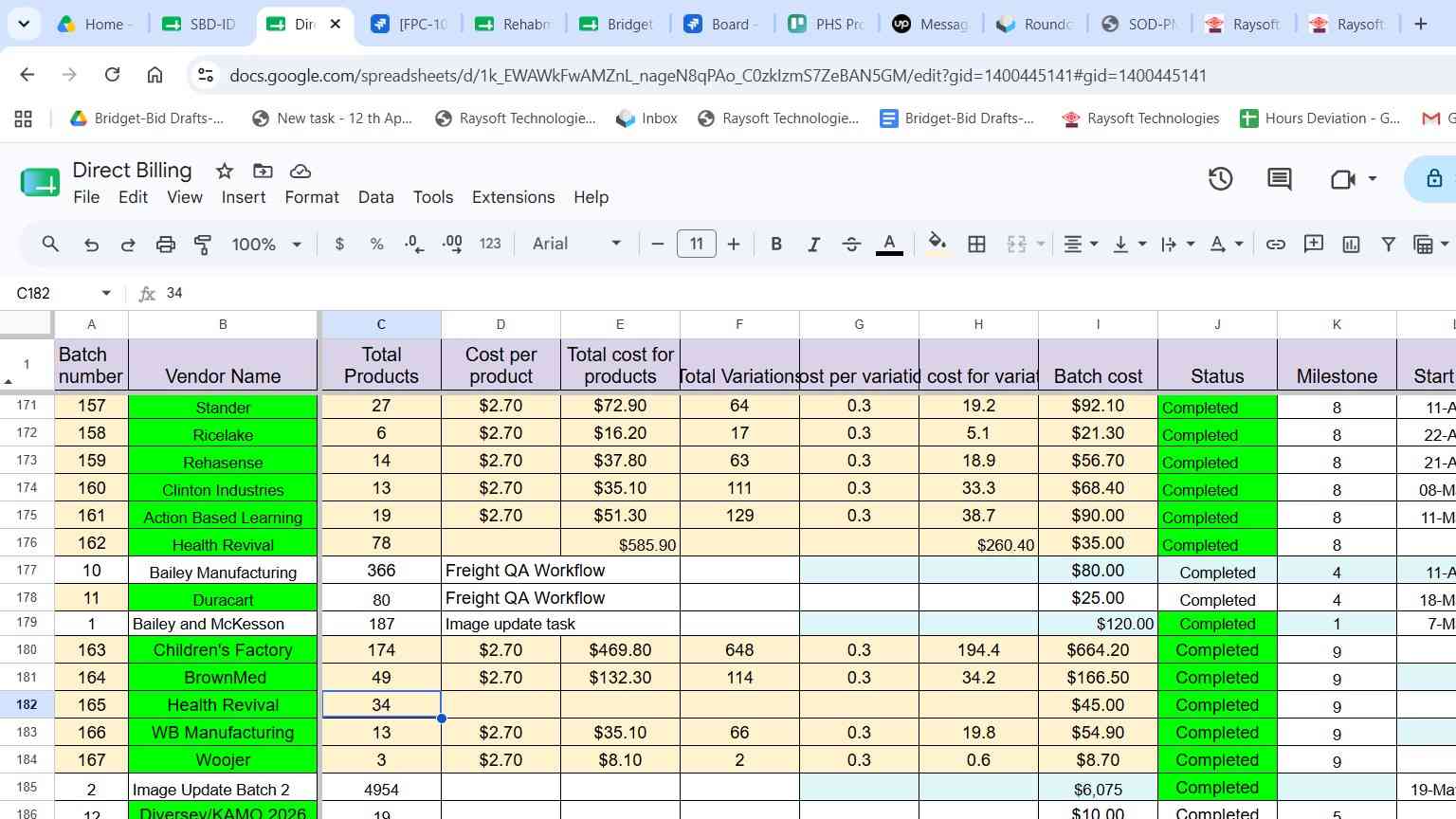Image resolution: width=1456 pixels, height=819 pixels.
Task: Increase font size with plus button
Action: tap(734, 245)
